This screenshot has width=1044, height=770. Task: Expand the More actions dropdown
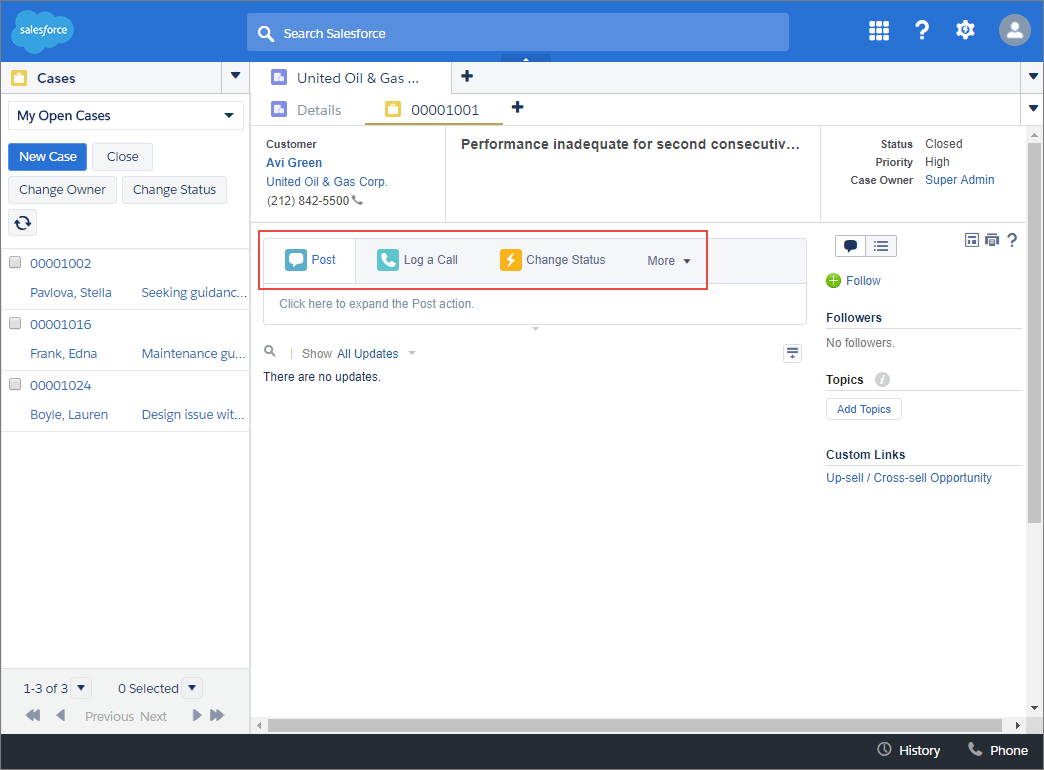coord(668,260)
